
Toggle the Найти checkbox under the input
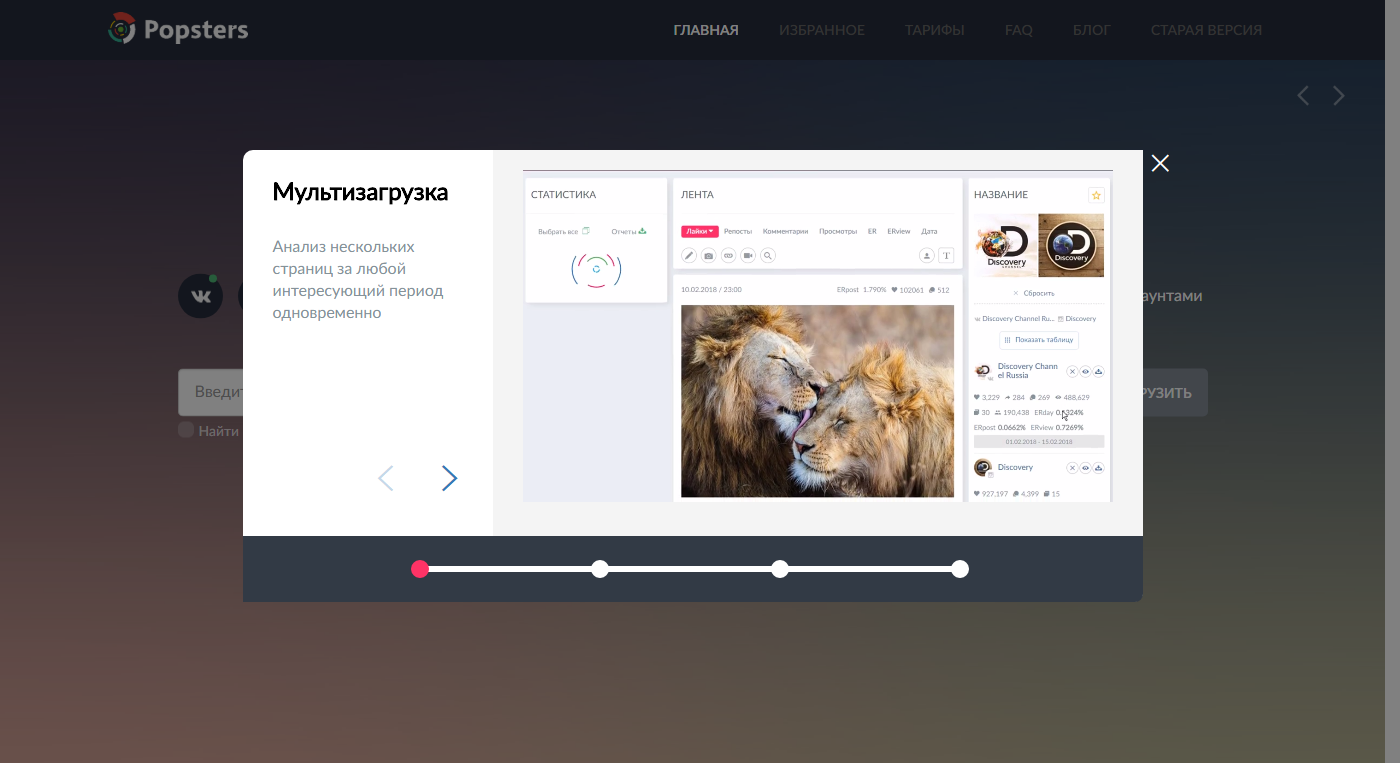click(186, 430)
